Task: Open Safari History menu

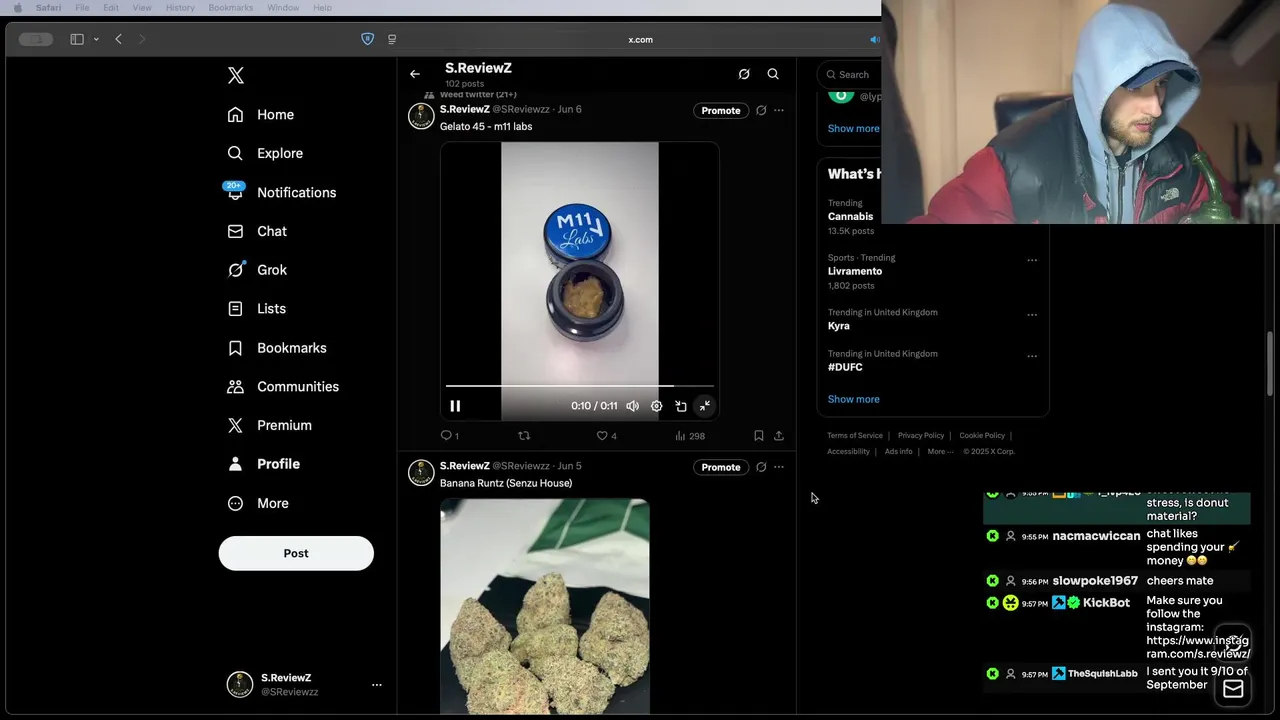Action: coord(180,8)
